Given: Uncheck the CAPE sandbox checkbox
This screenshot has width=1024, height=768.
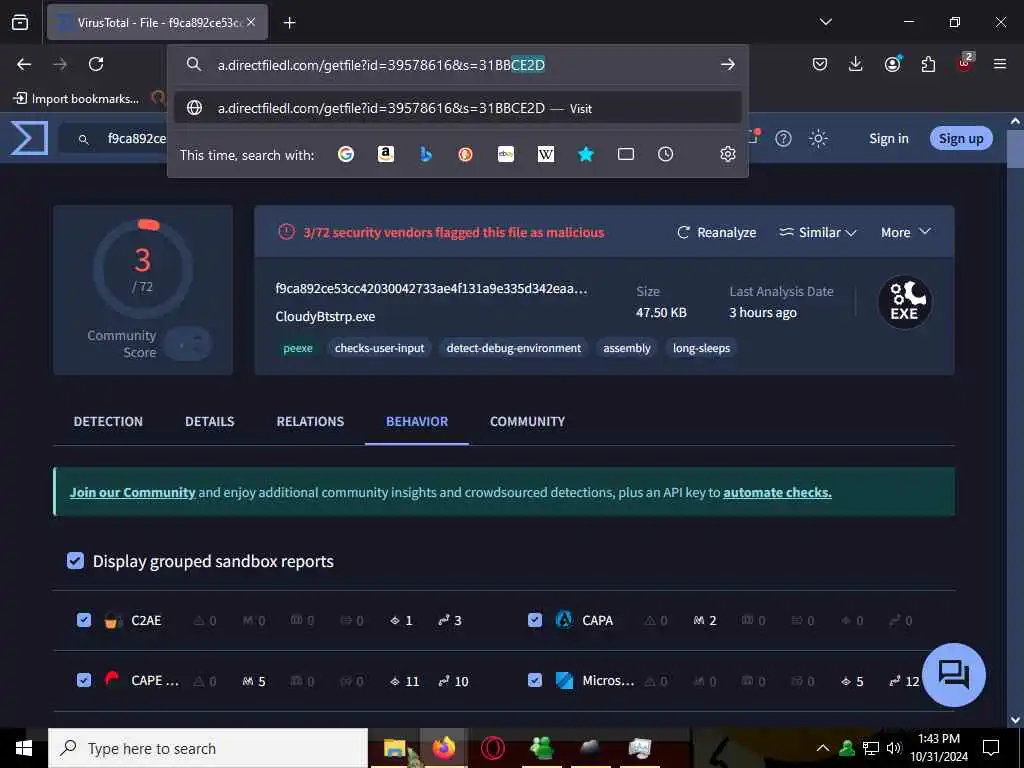Looking at the screenshot, I should pyautogui.click(x=84, y=680).
